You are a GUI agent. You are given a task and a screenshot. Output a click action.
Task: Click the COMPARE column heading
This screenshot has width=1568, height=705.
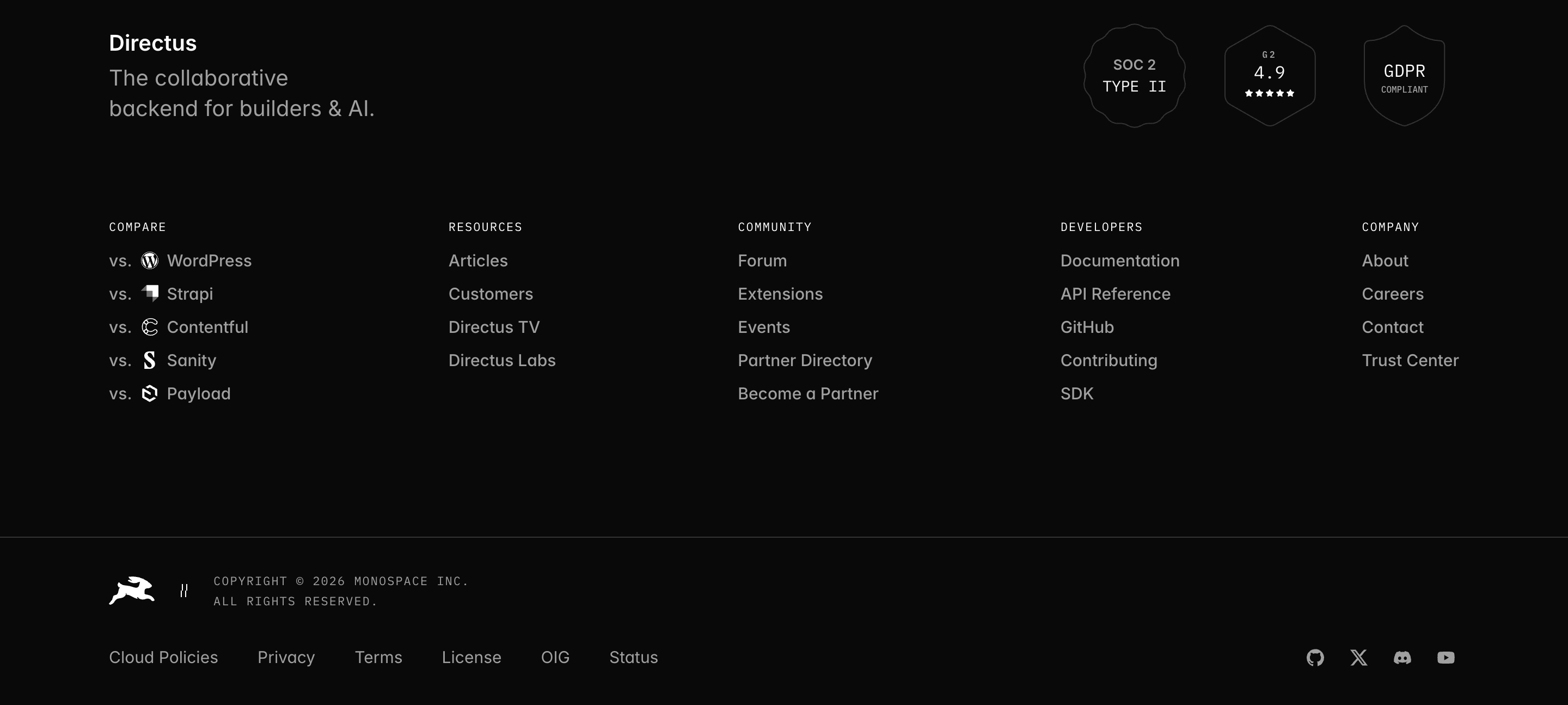(x=138, y=227)
